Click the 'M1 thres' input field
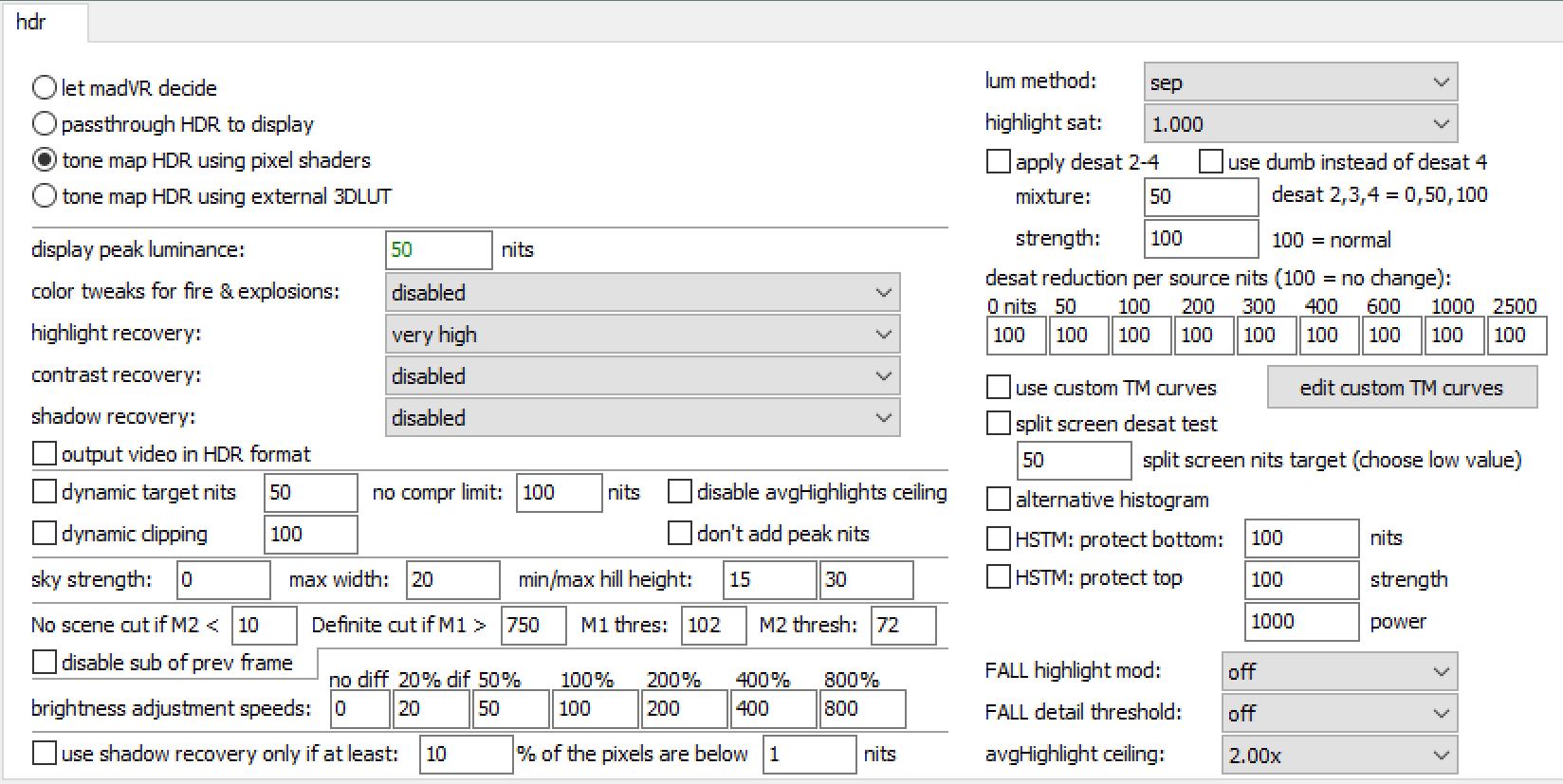Screen dimensions: 1563x784 (x=712, y=626)
